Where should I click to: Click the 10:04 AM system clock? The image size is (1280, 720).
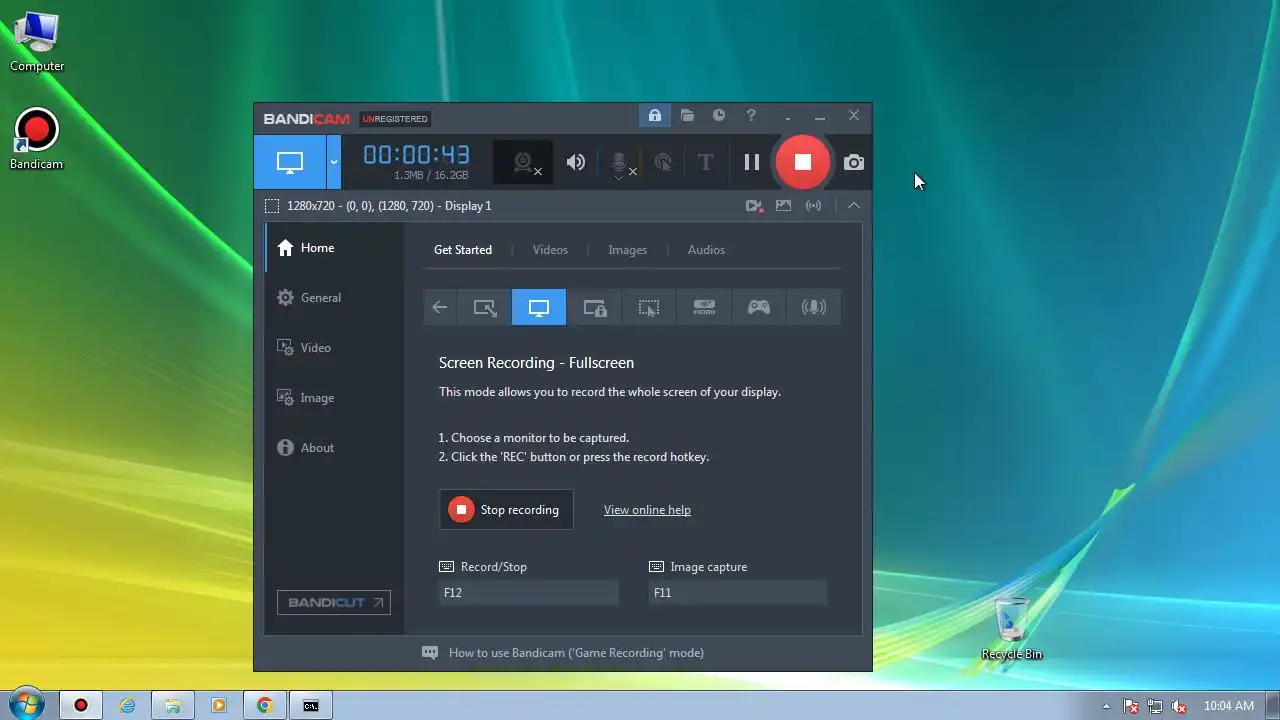pyautogui.click(x=1228, y=706)
